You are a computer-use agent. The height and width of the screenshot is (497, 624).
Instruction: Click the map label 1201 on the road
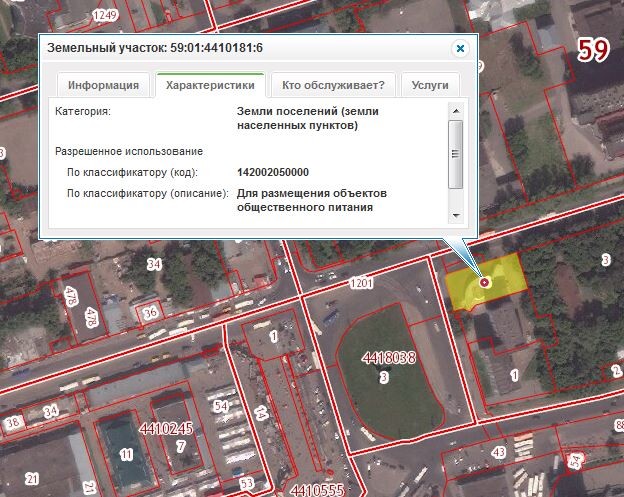click(361, 283)
